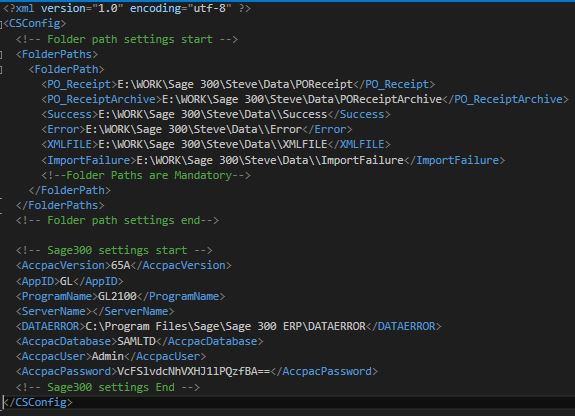Click the PO_Receipt path value
Image resolution: width=575 pixels, height=416 pixels.
point(235,84)
